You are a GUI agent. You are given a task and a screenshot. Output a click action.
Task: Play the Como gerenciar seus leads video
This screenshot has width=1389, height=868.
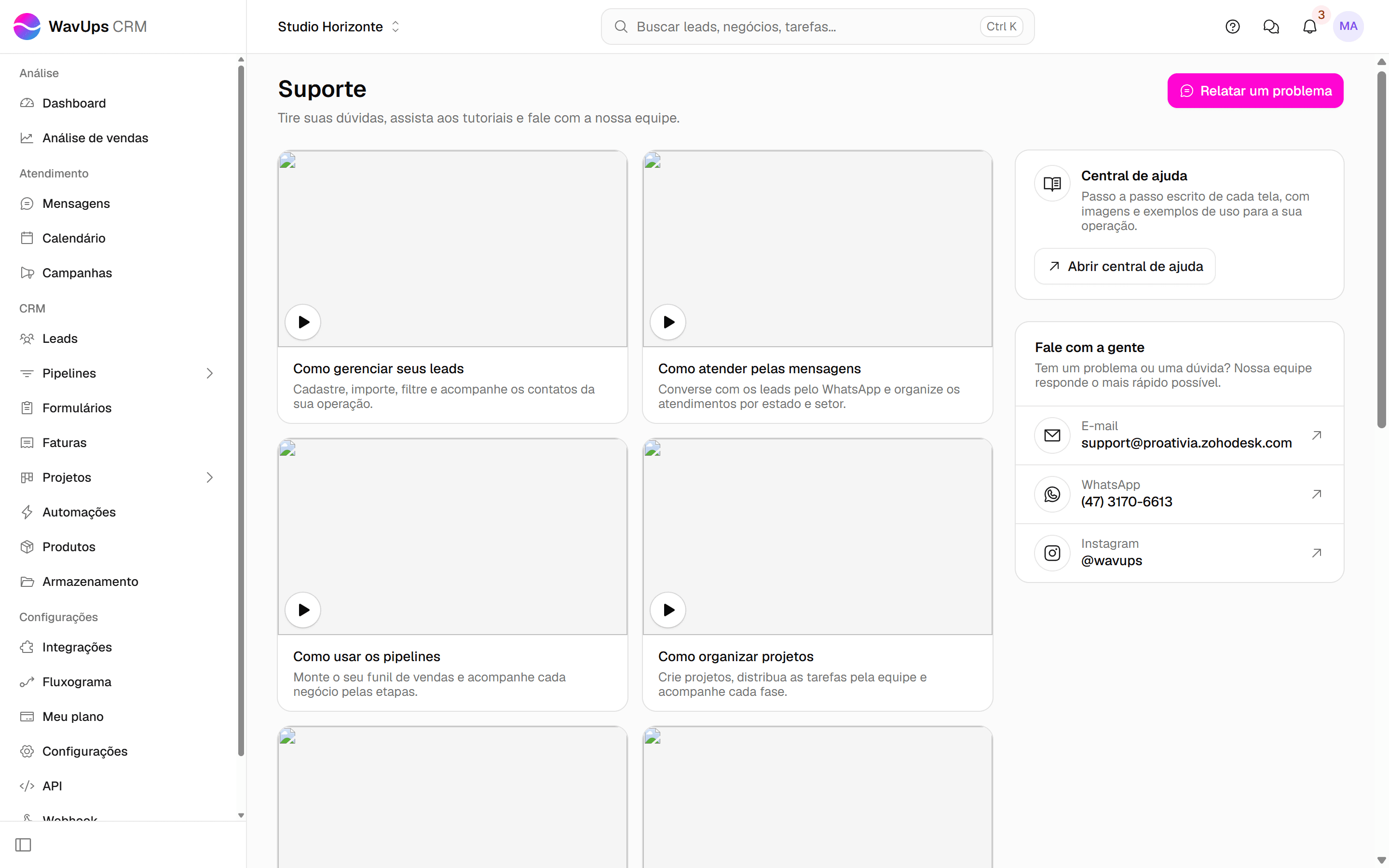pos(303,322)
